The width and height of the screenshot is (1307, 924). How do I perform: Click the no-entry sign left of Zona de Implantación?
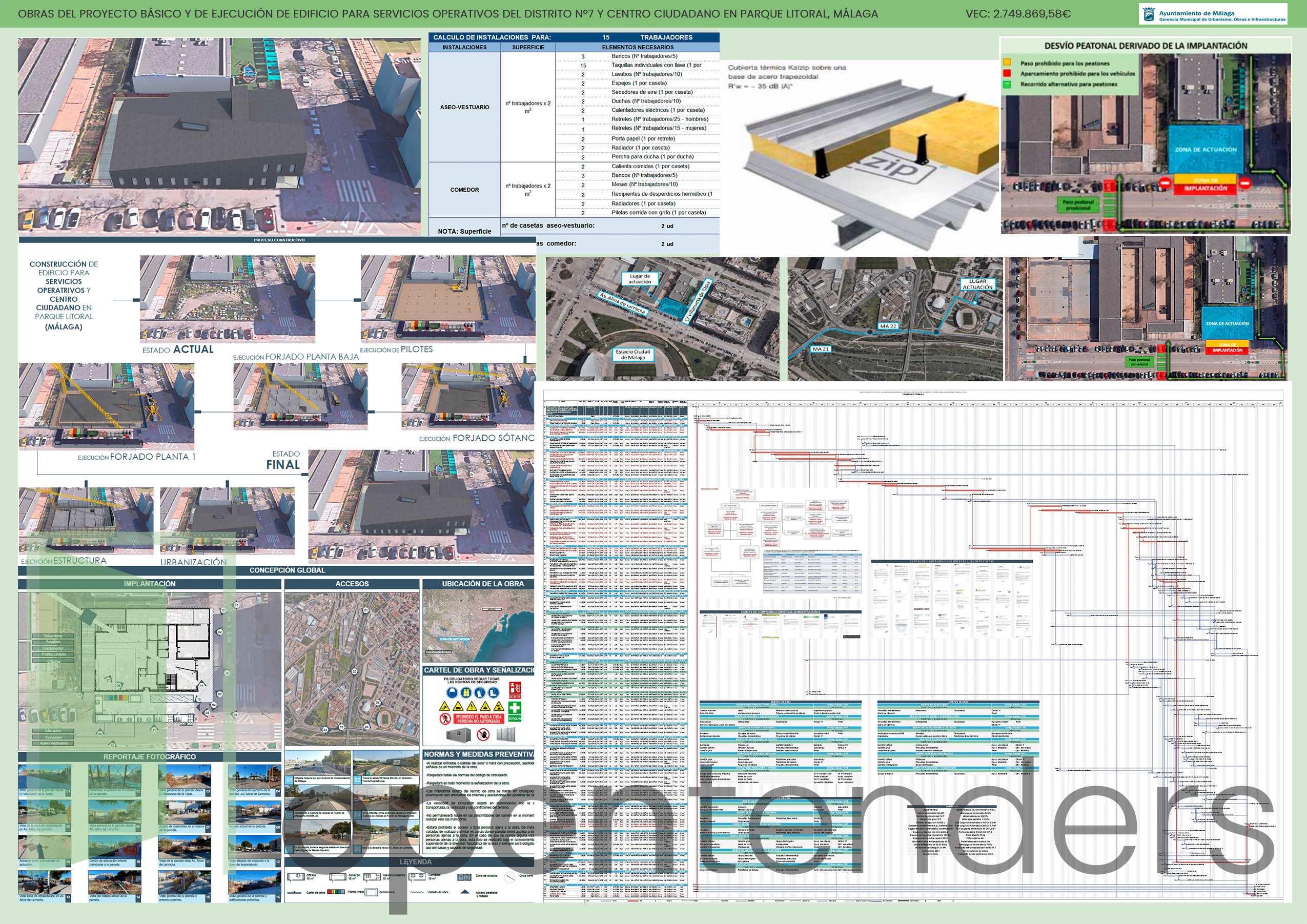click(x=1165, y=183)
